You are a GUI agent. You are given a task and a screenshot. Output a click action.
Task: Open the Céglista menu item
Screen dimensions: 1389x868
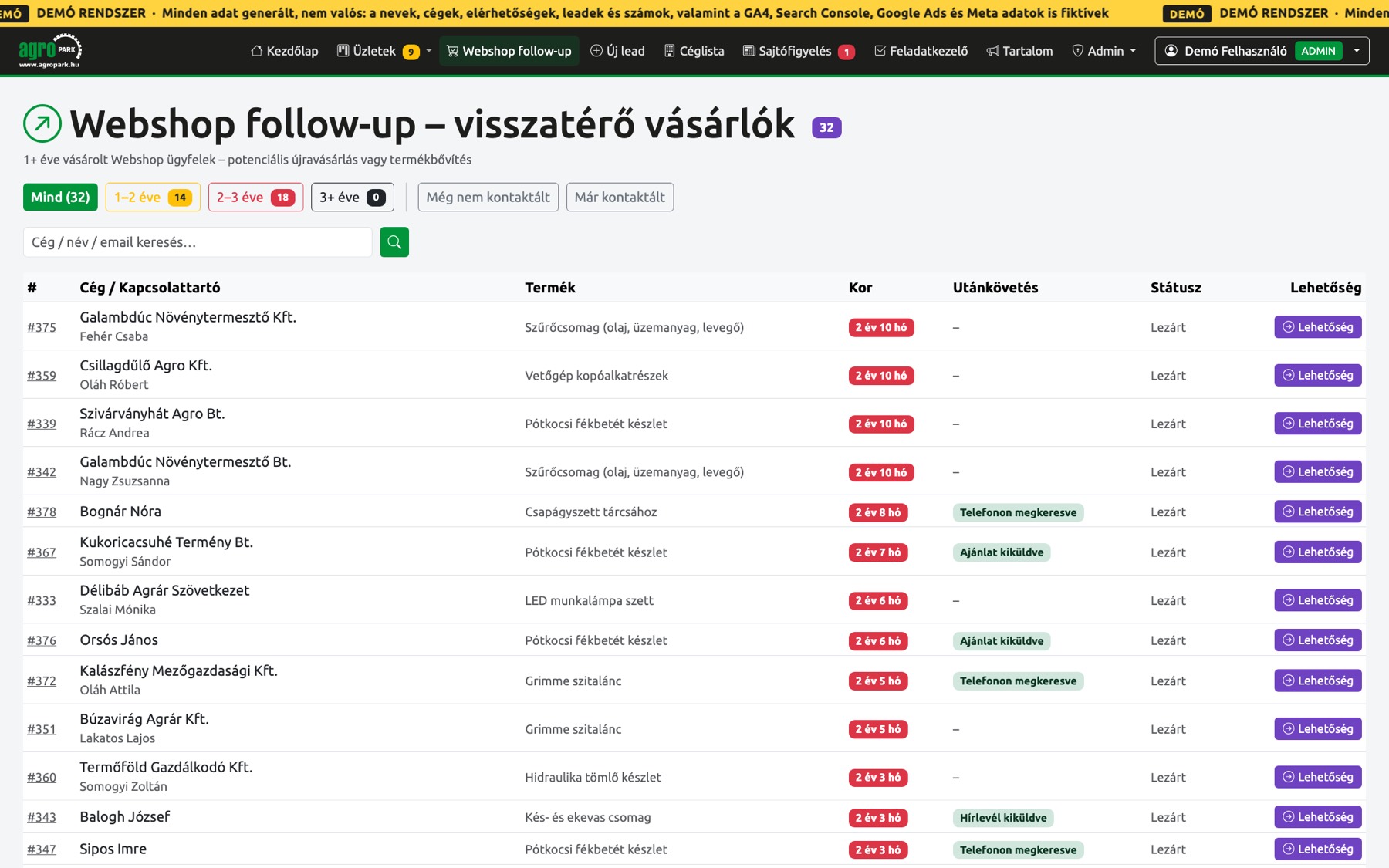coord(694,51)
